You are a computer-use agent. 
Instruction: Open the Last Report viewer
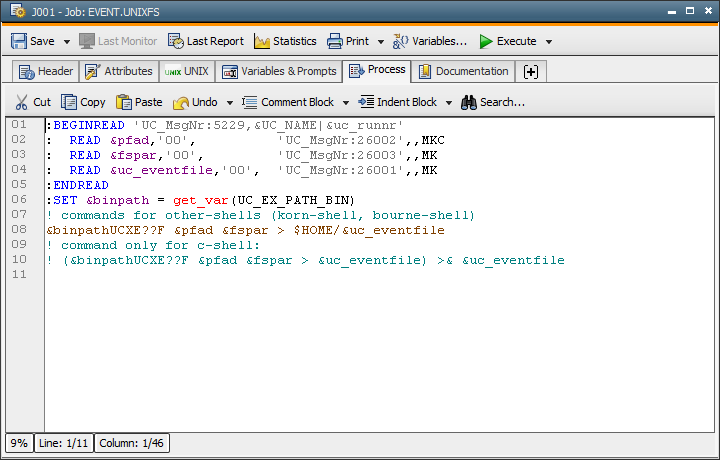(205, 41)
